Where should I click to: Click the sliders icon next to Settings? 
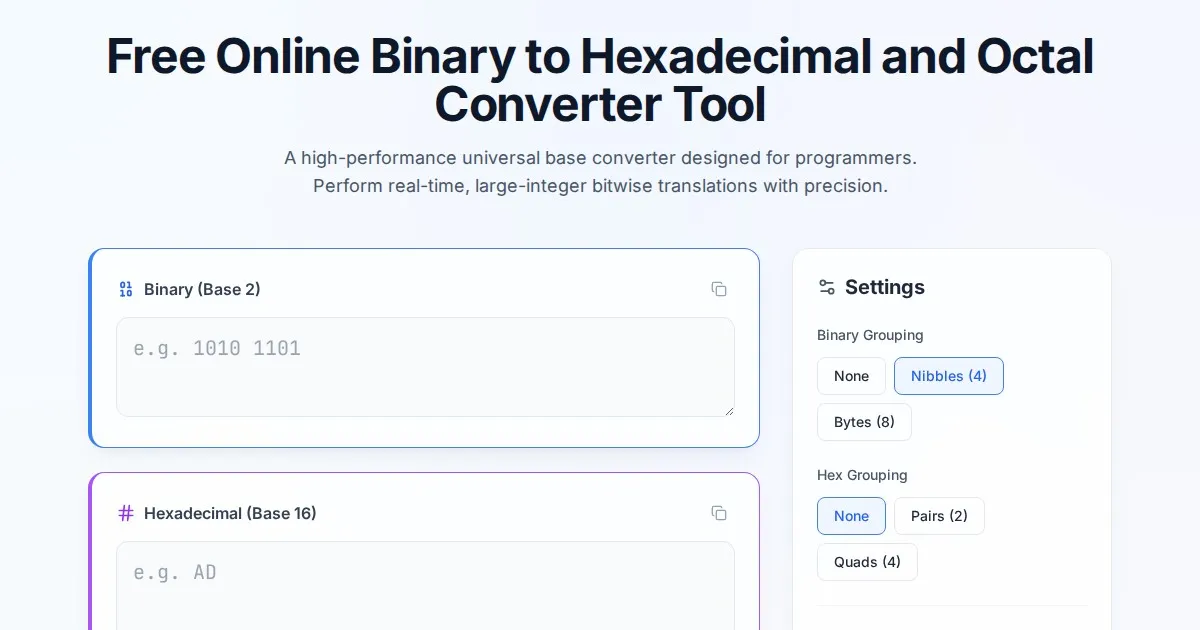pos(826,287)
